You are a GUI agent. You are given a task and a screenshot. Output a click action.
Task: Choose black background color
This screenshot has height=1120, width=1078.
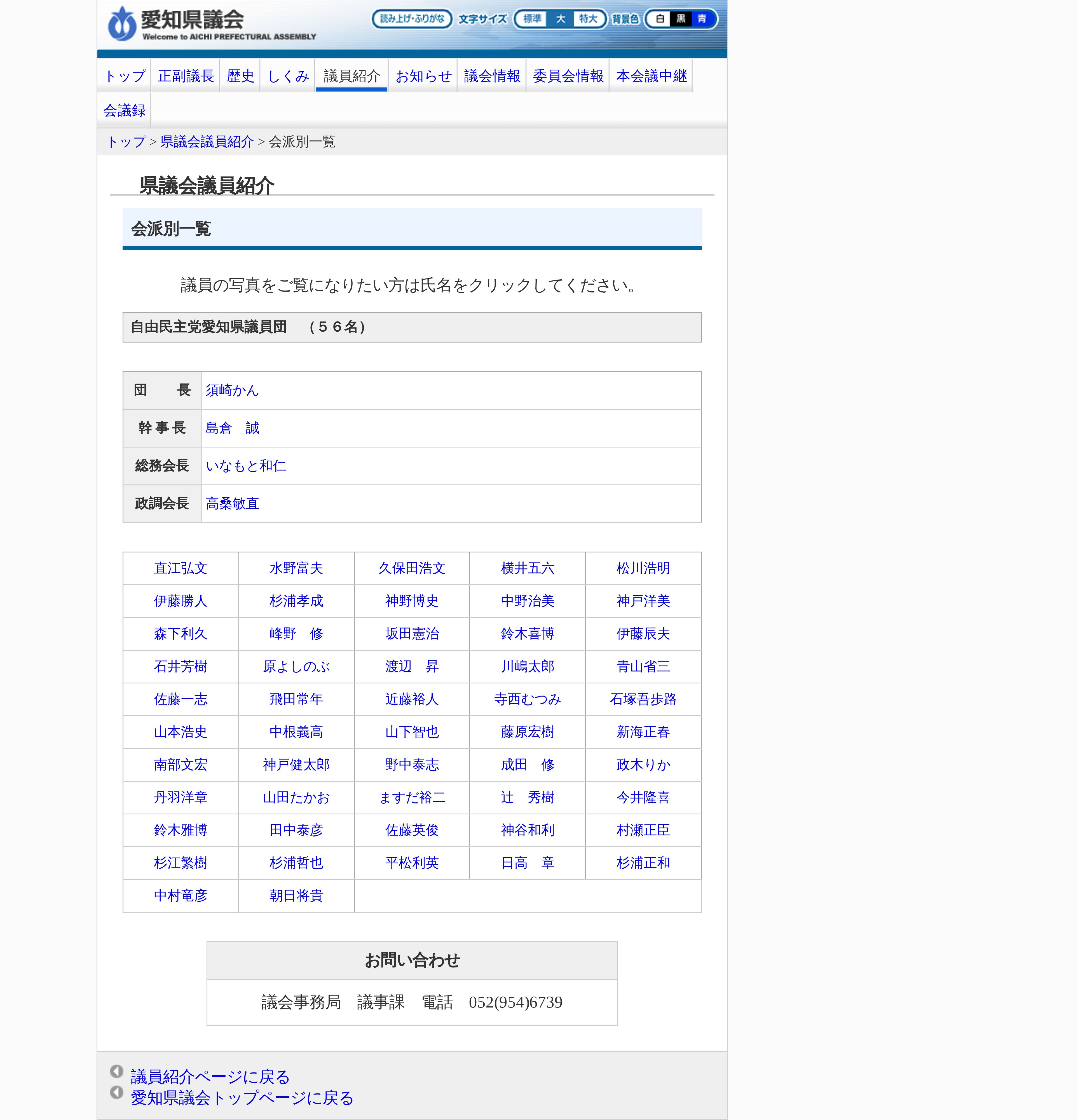tap(680, 19)
